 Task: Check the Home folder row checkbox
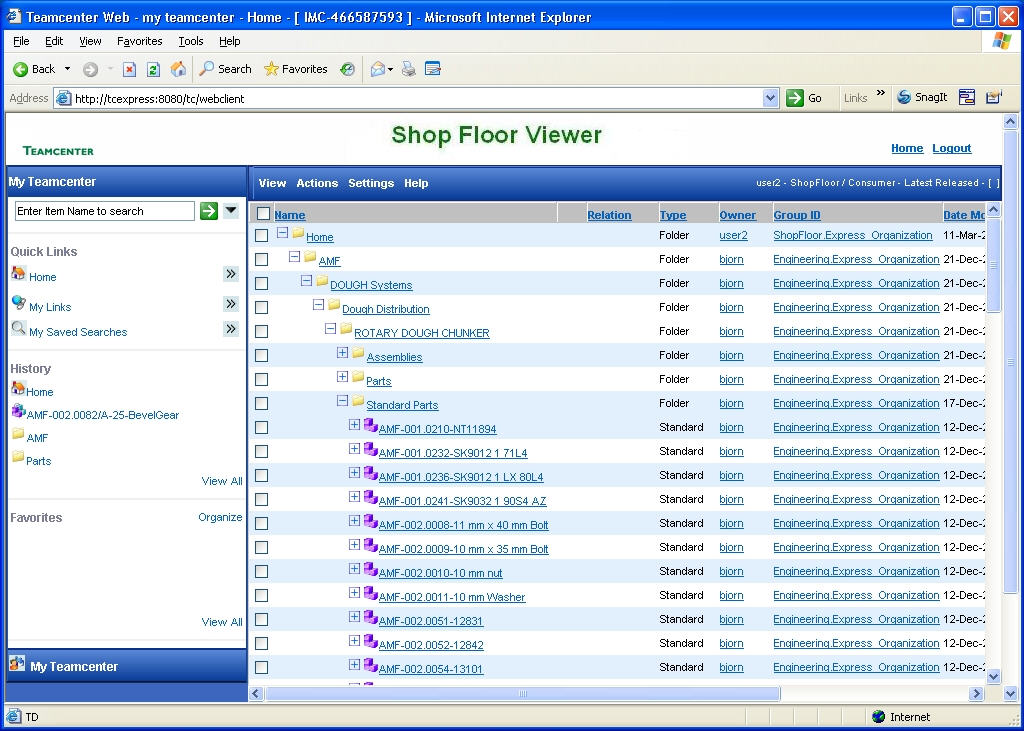(x=261, y=235)
